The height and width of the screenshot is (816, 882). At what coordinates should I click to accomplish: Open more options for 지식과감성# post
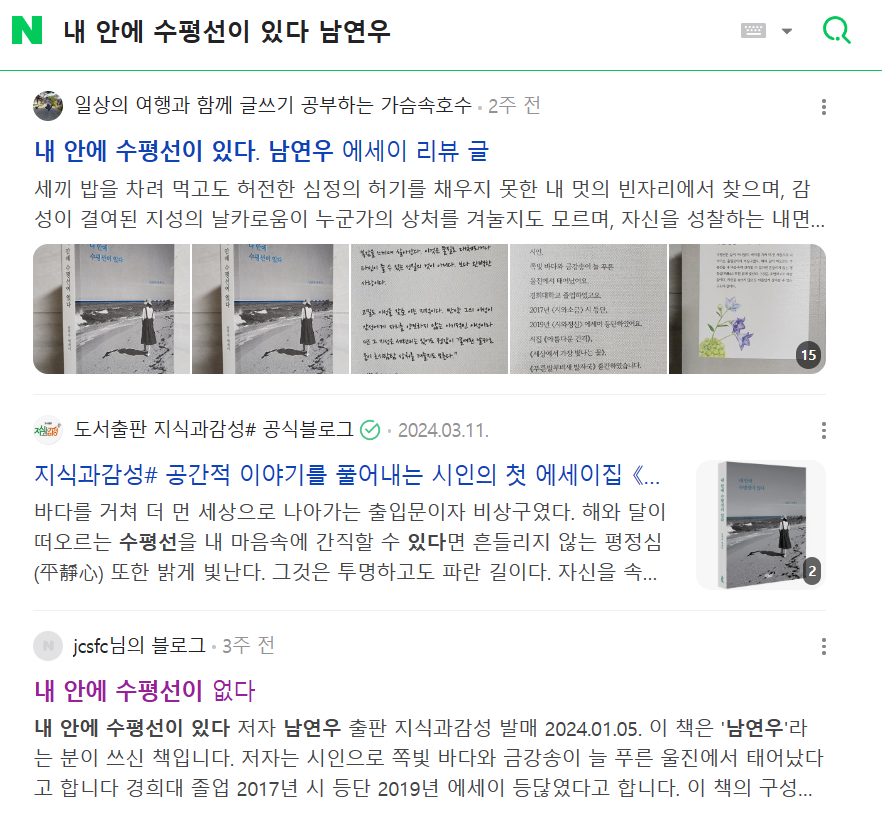click(x=824, y=431)
